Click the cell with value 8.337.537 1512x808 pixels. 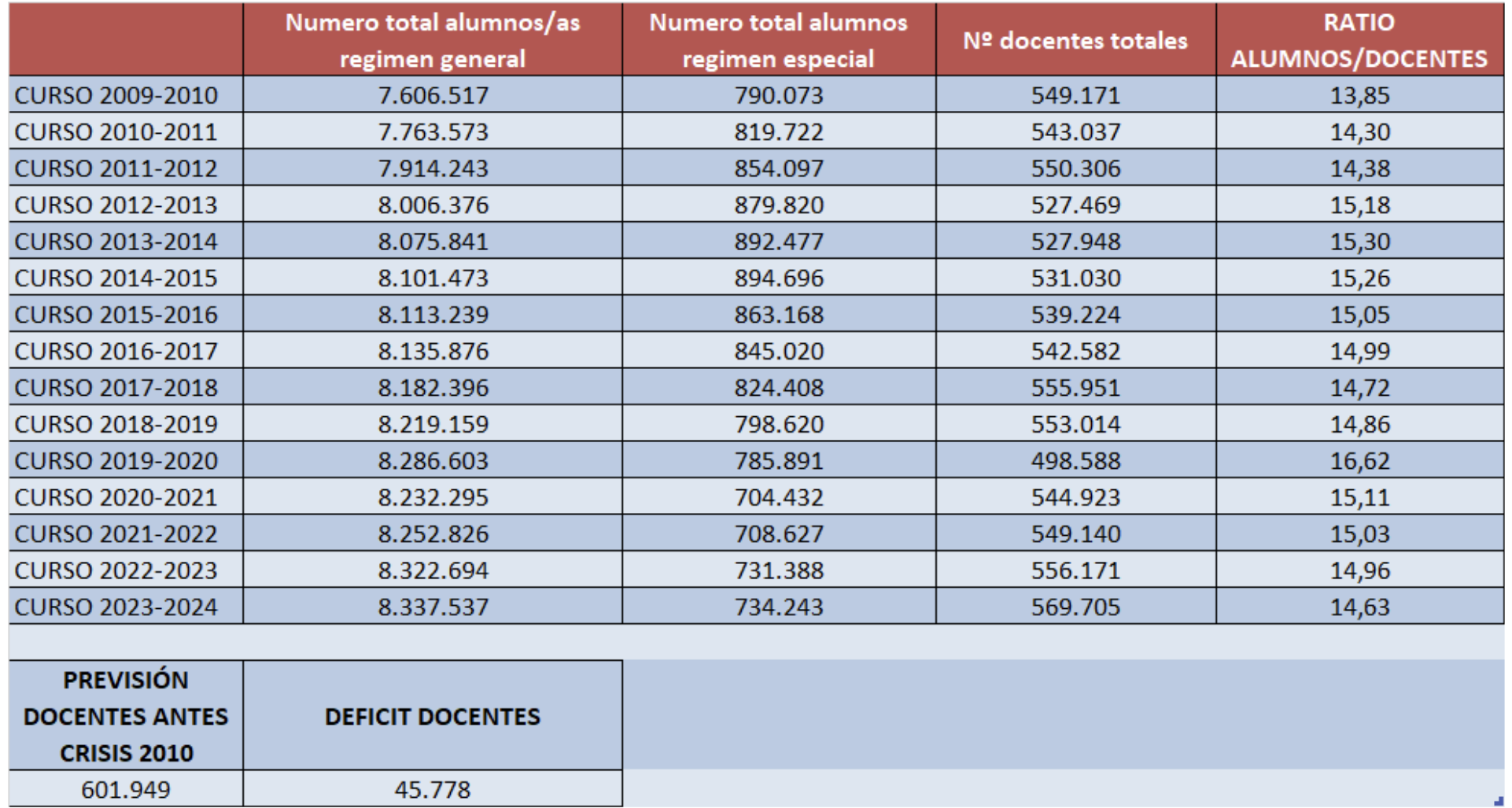pos(433,607)
